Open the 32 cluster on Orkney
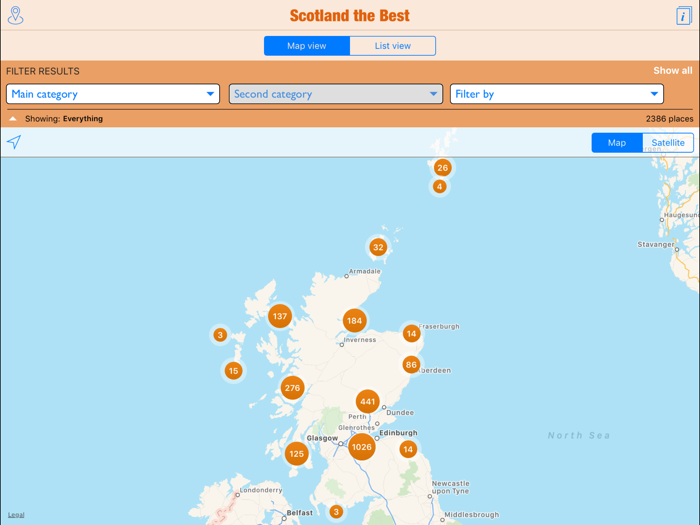 pyautogui.click(x=378, y=247)
